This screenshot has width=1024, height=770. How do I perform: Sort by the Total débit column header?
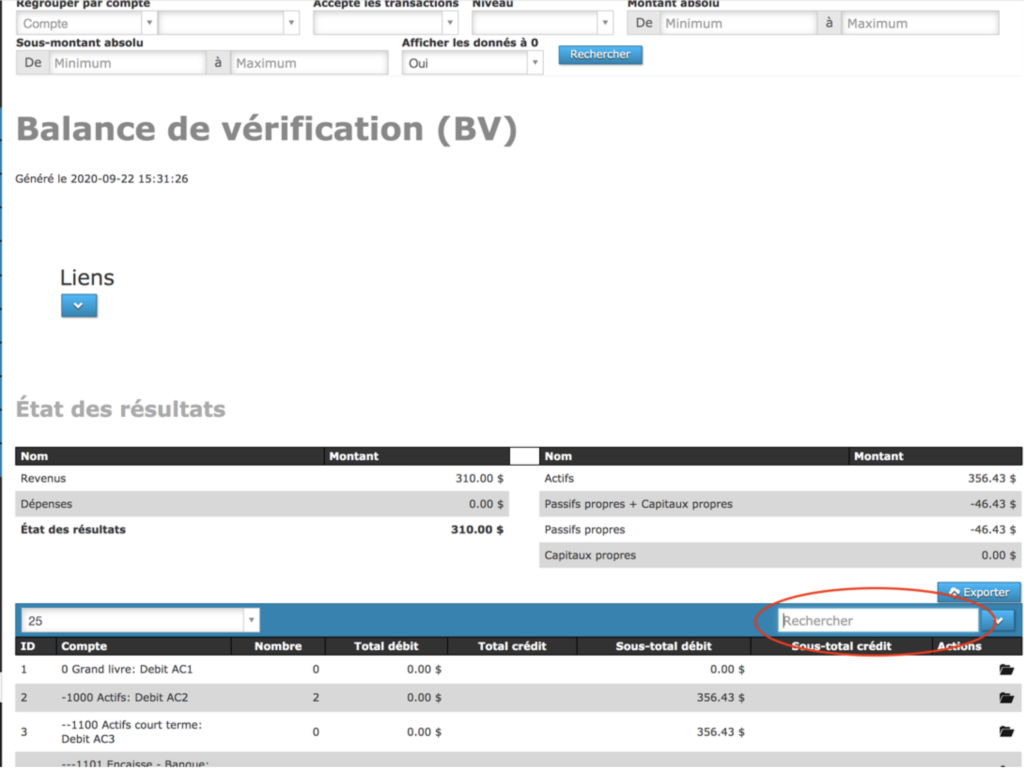[386, 646]
